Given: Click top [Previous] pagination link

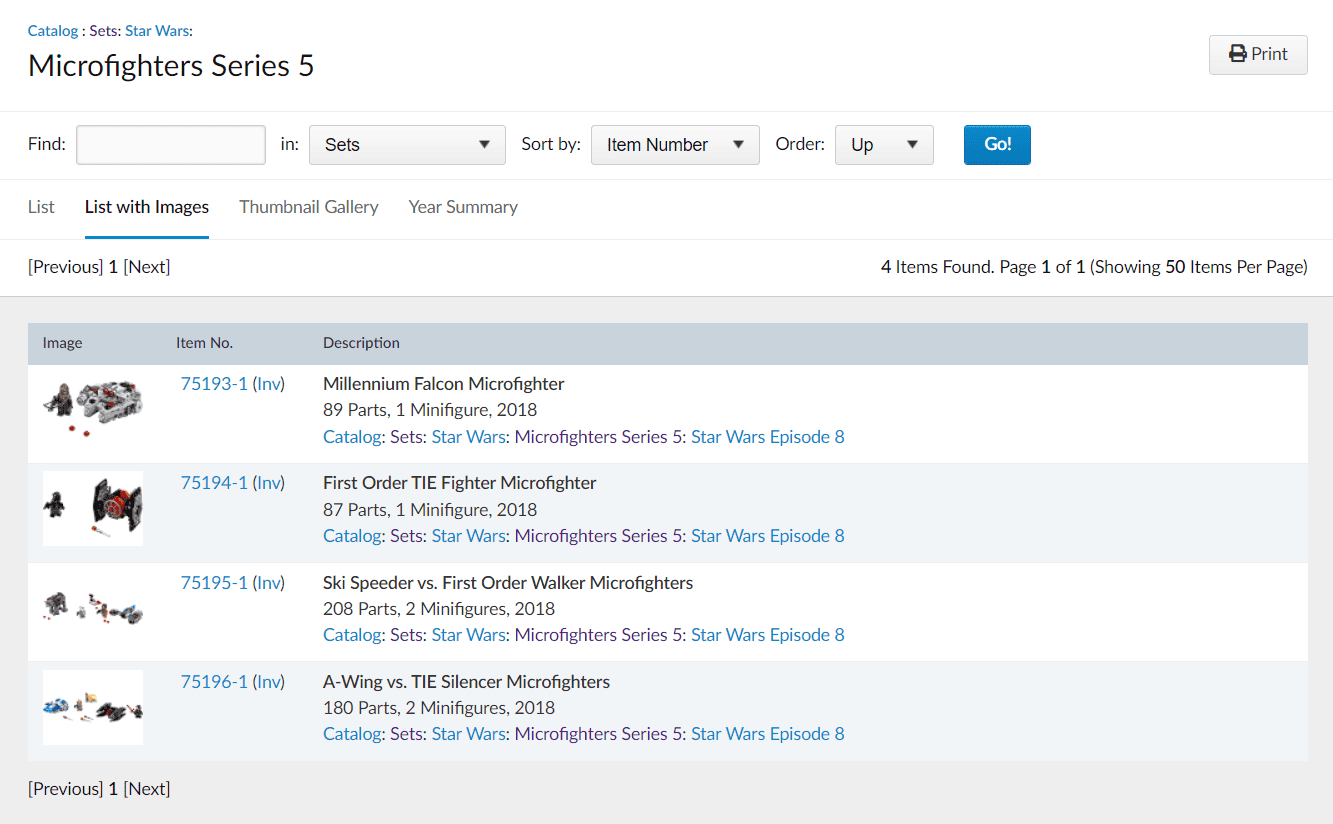Looking at the screenshot, I should (66, 267).
